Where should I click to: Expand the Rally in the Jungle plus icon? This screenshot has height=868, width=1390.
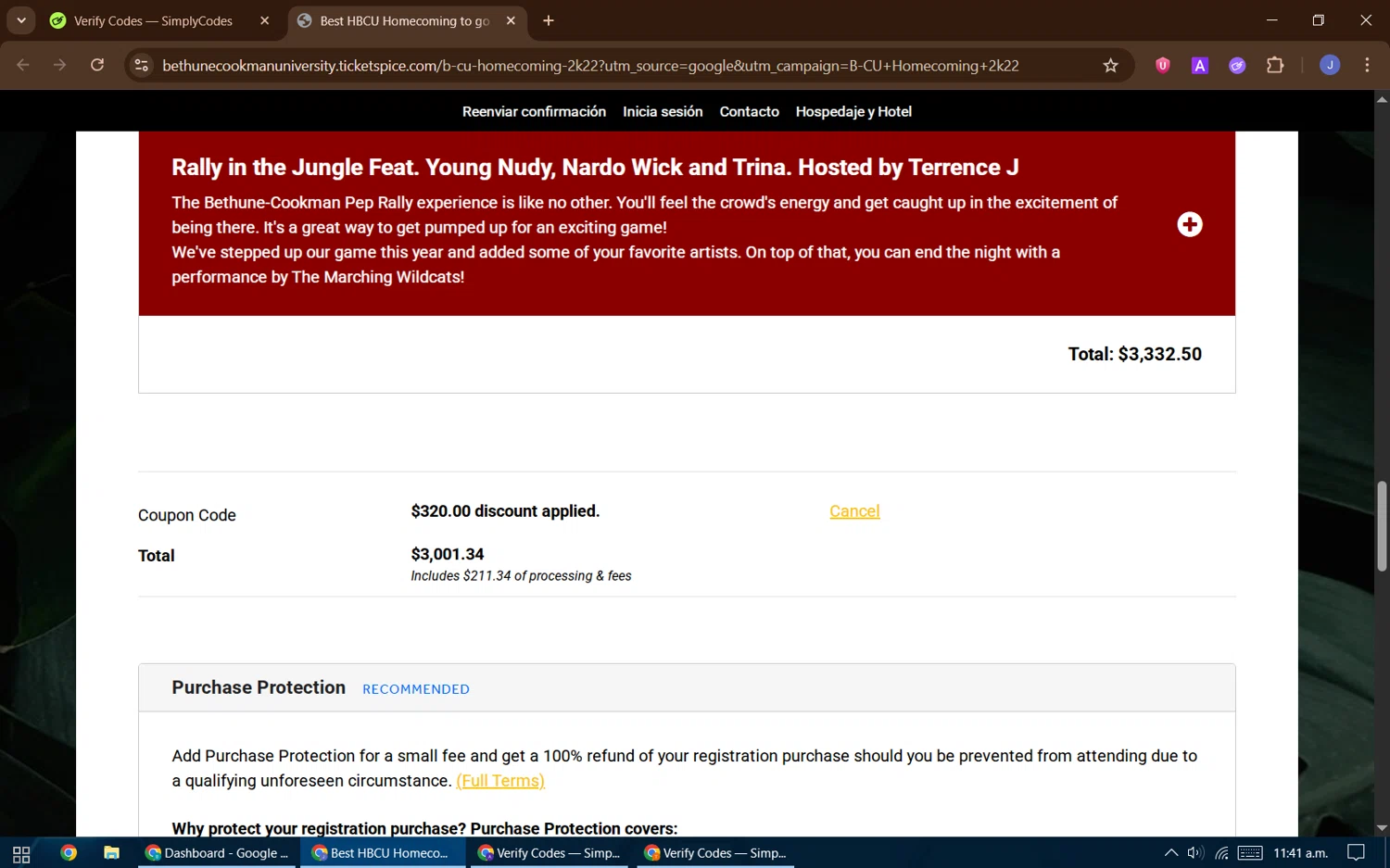pyautogui.click(x=1190, y=224)
